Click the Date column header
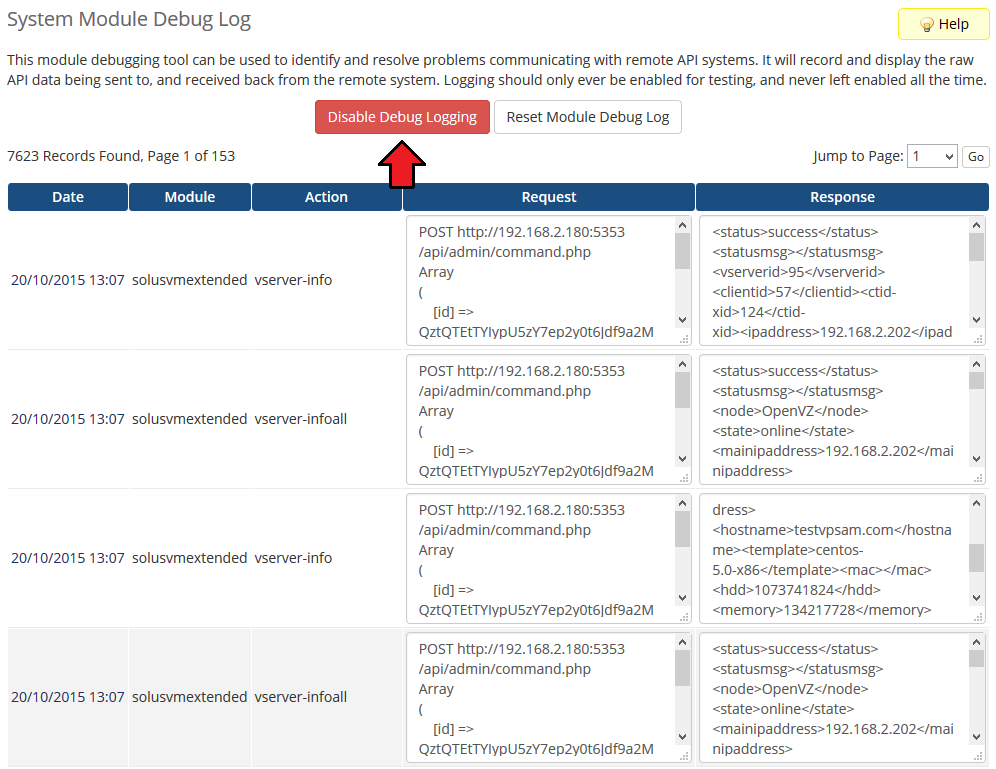 (x=68, y=197)
